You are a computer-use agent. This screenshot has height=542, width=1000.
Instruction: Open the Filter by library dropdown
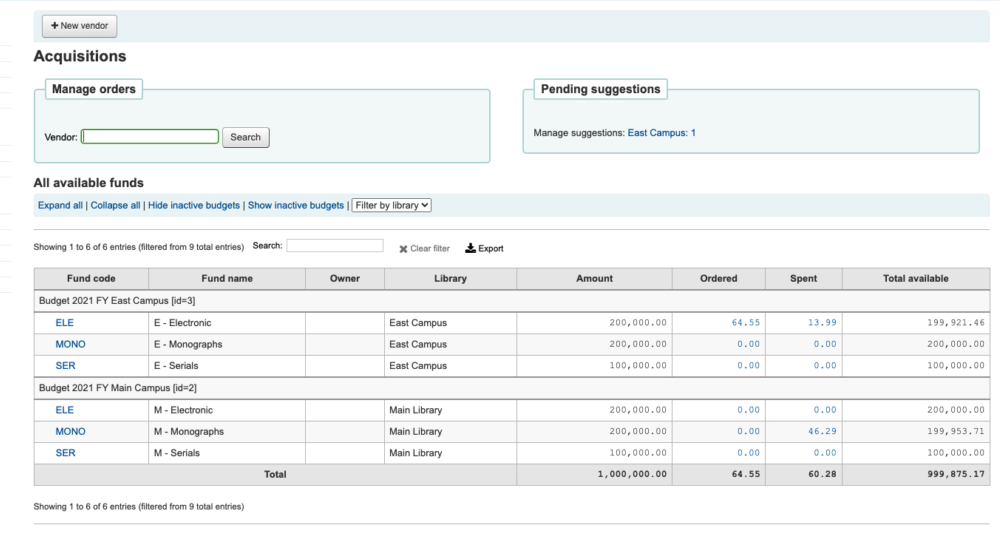(391, 205)
